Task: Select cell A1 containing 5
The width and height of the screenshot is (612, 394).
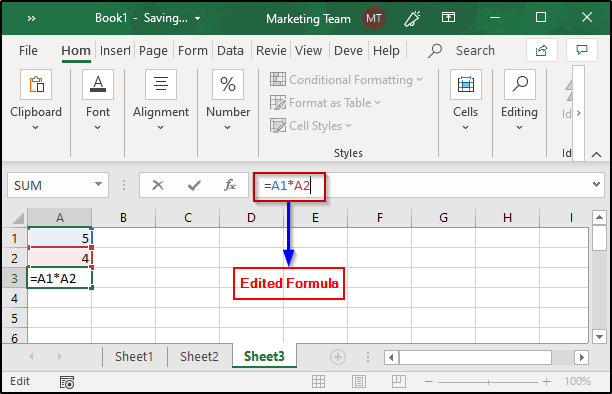Action: tap(59, 238)
